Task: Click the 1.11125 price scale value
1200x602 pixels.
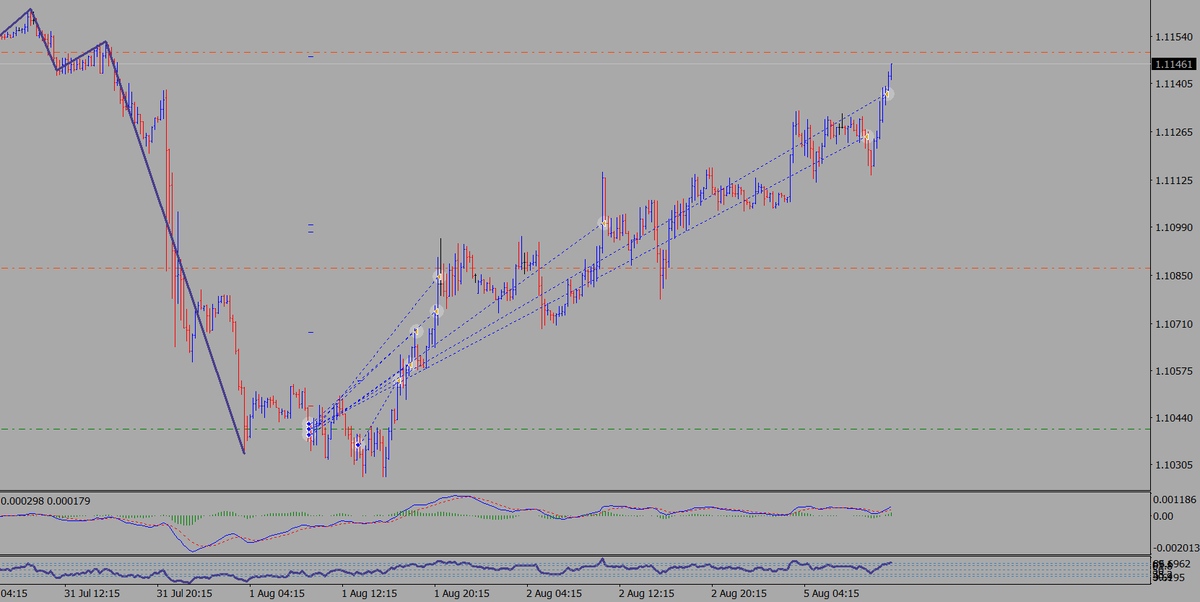Action: (x=1172, y=181)
